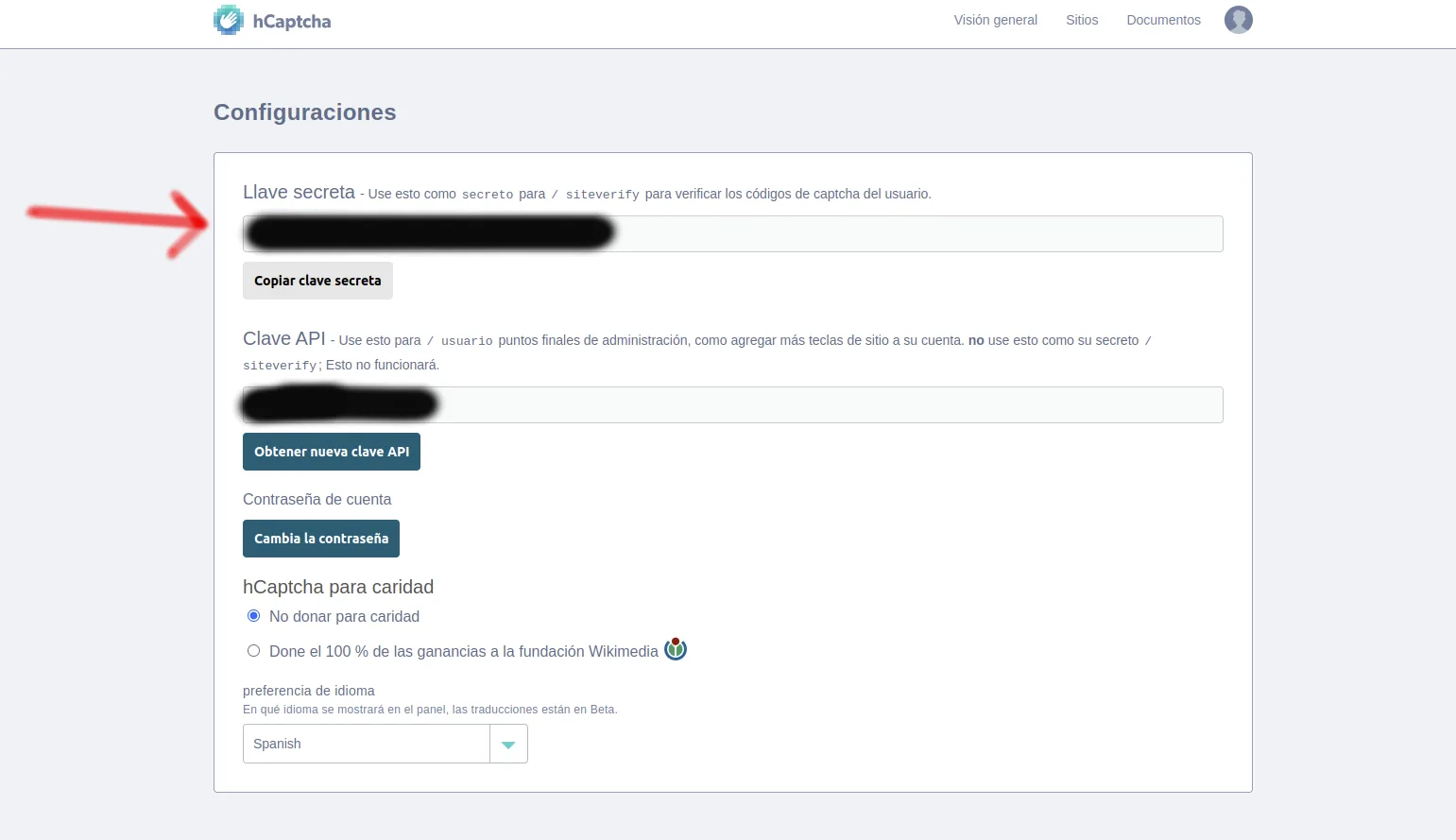Click the hCaptcha hand logo icon

click(229, 20)
